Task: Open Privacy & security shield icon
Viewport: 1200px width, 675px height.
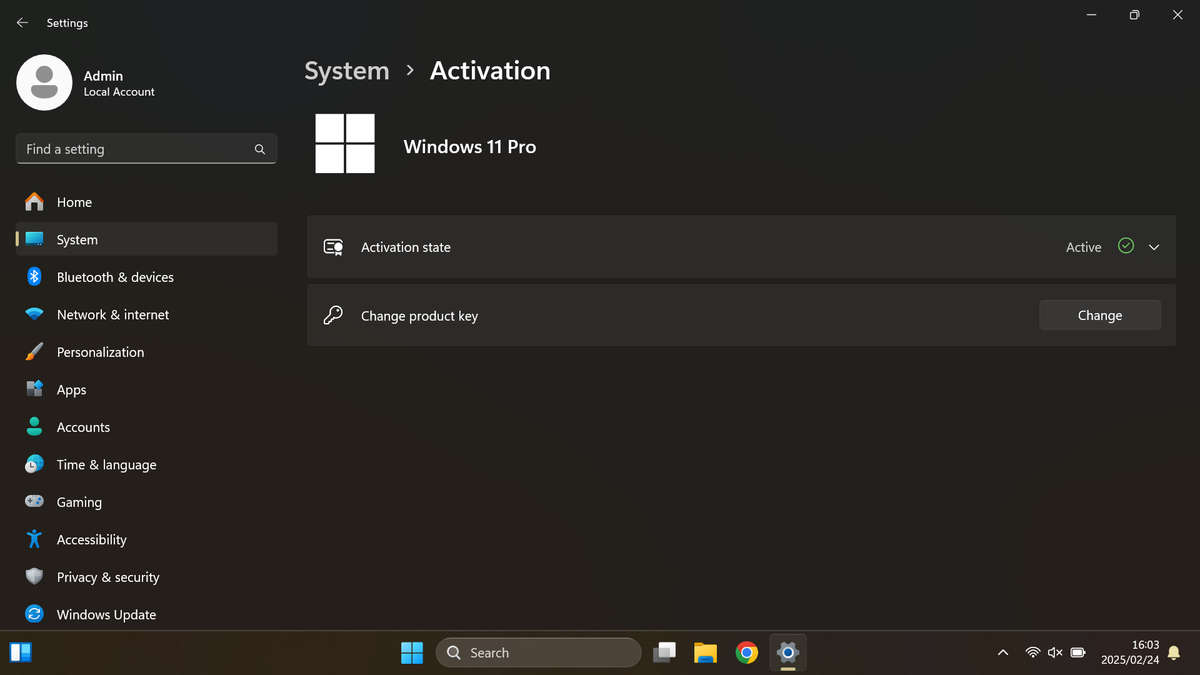Action: pos(34,577)
